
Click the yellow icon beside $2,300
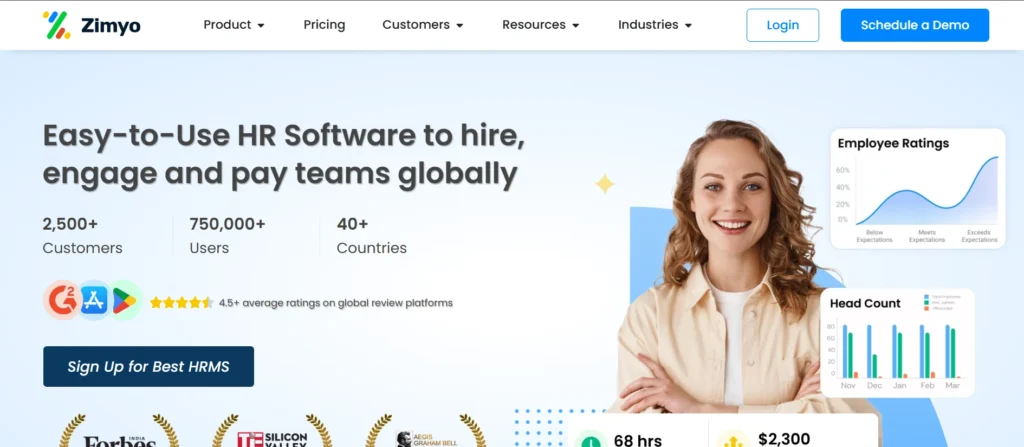pyautogui.click(x=732, y=439)
